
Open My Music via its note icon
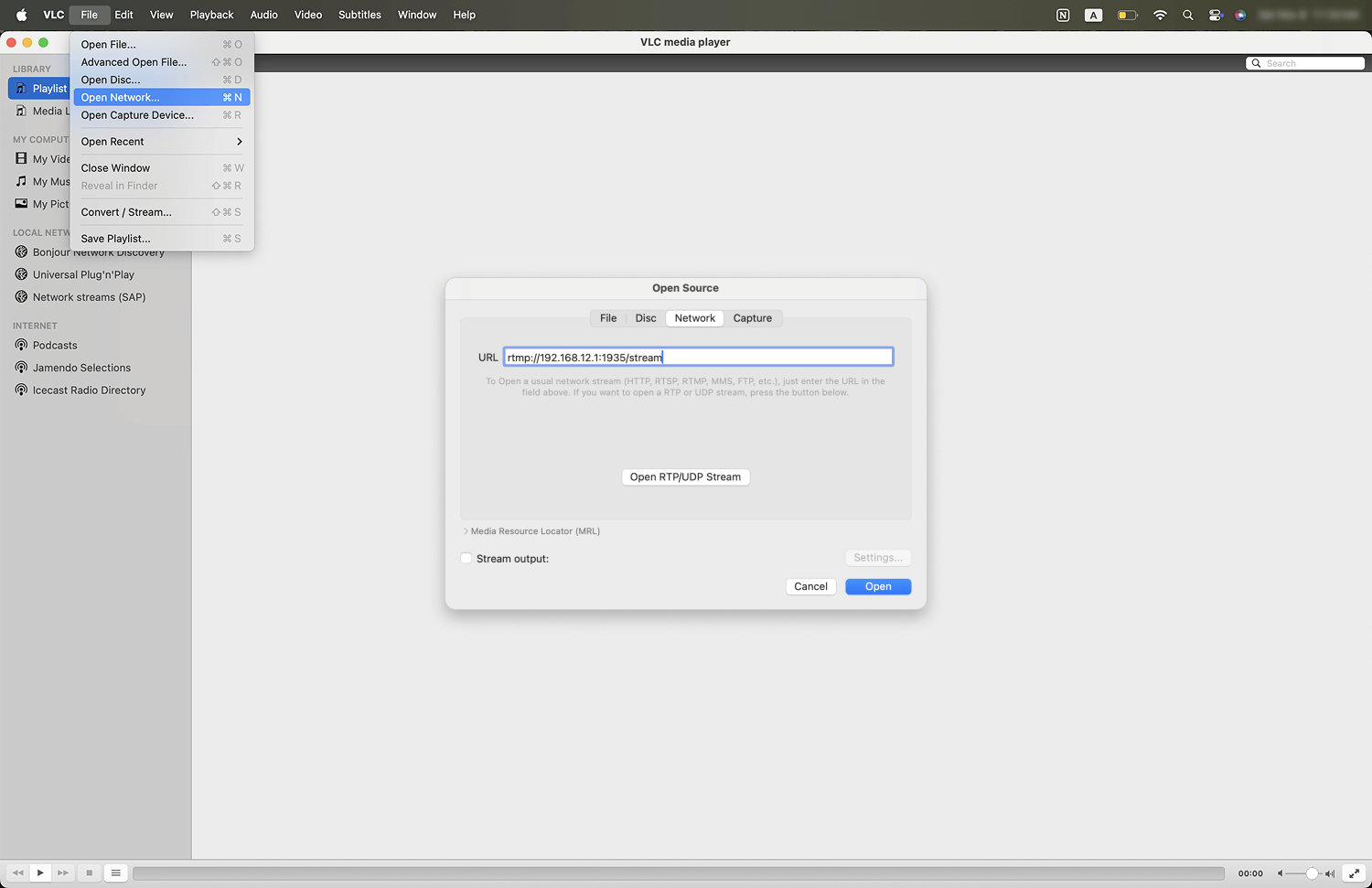(21, 181)
